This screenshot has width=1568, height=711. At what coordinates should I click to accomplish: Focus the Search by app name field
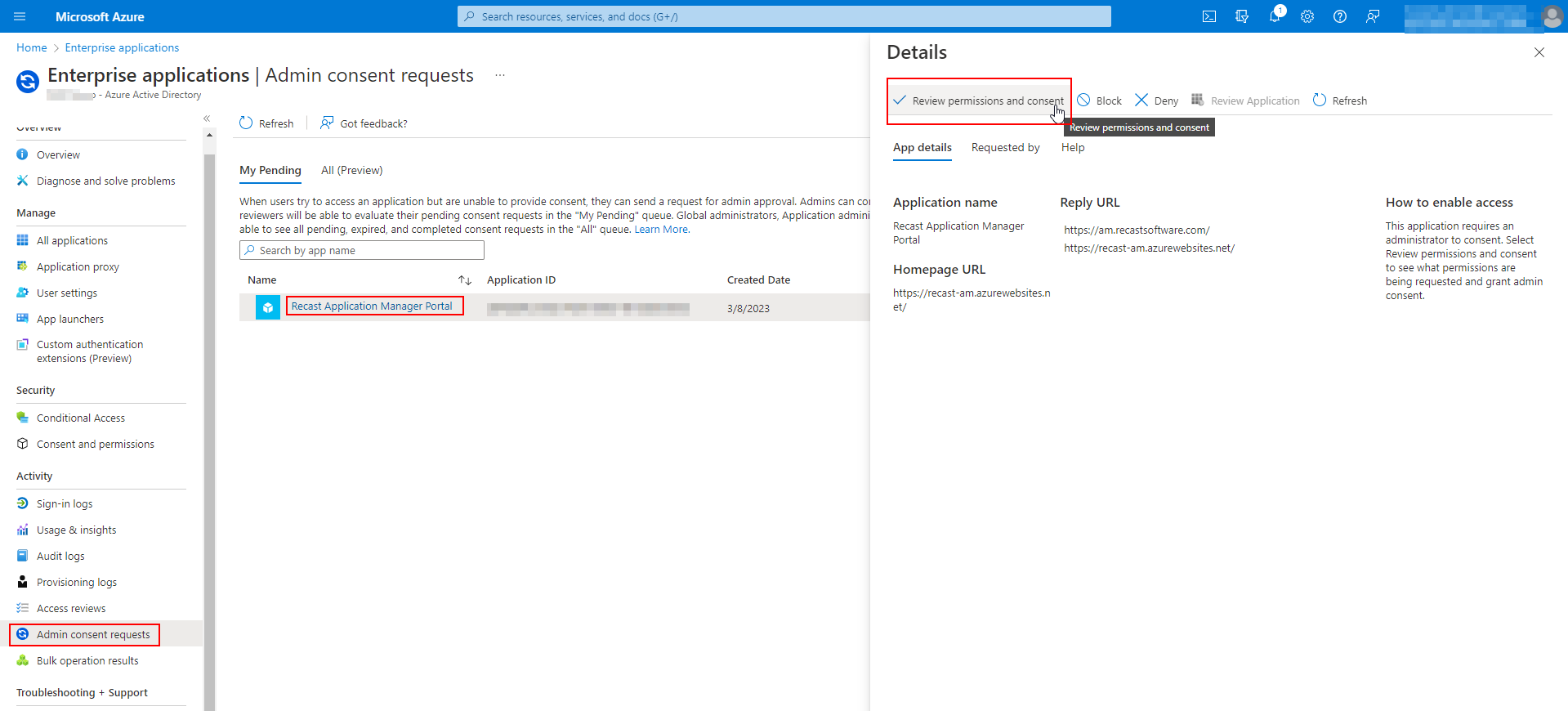361,250
